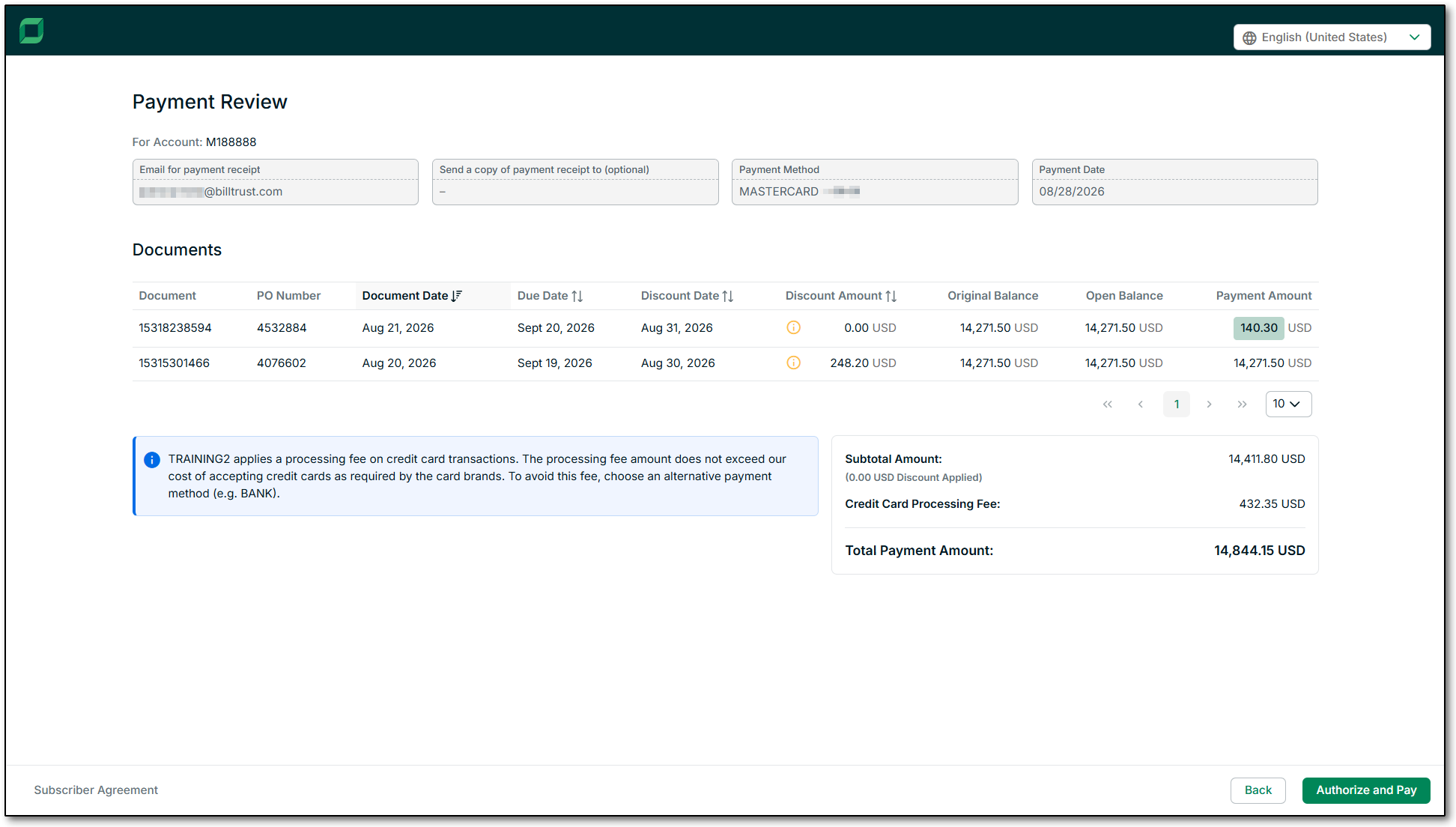Click document number 15315301466
This screenshot has width=1456, height=827.
[174, 363]
